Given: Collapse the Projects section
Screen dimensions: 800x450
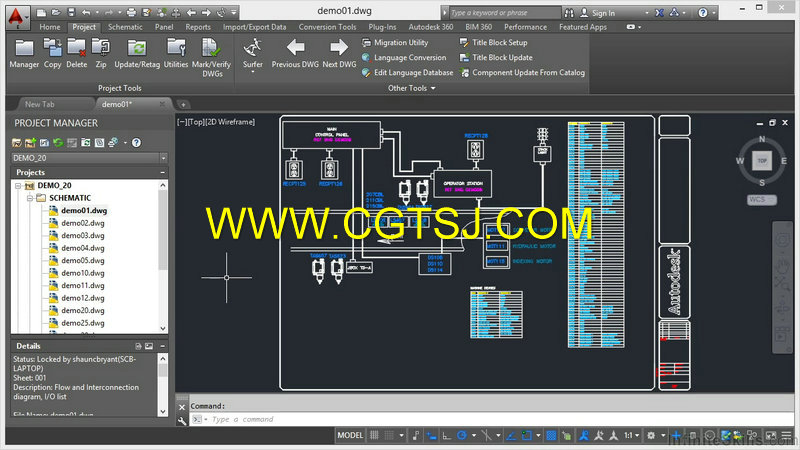Looking at the screenshot, I should (x=163, y=172).
